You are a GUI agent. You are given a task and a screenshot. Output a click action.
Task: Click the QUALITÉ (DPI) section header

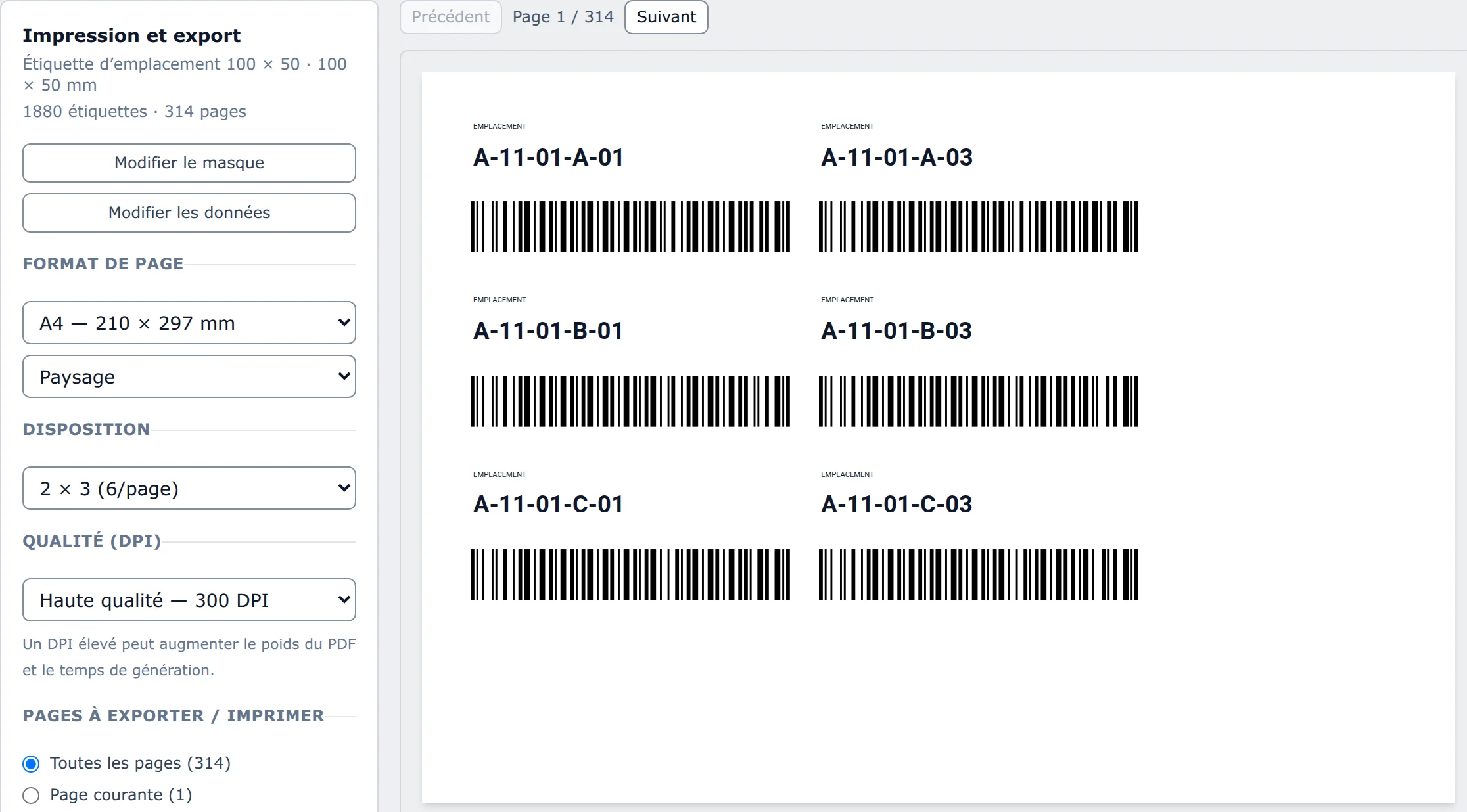pyautogui.click(x=92, y=541)
